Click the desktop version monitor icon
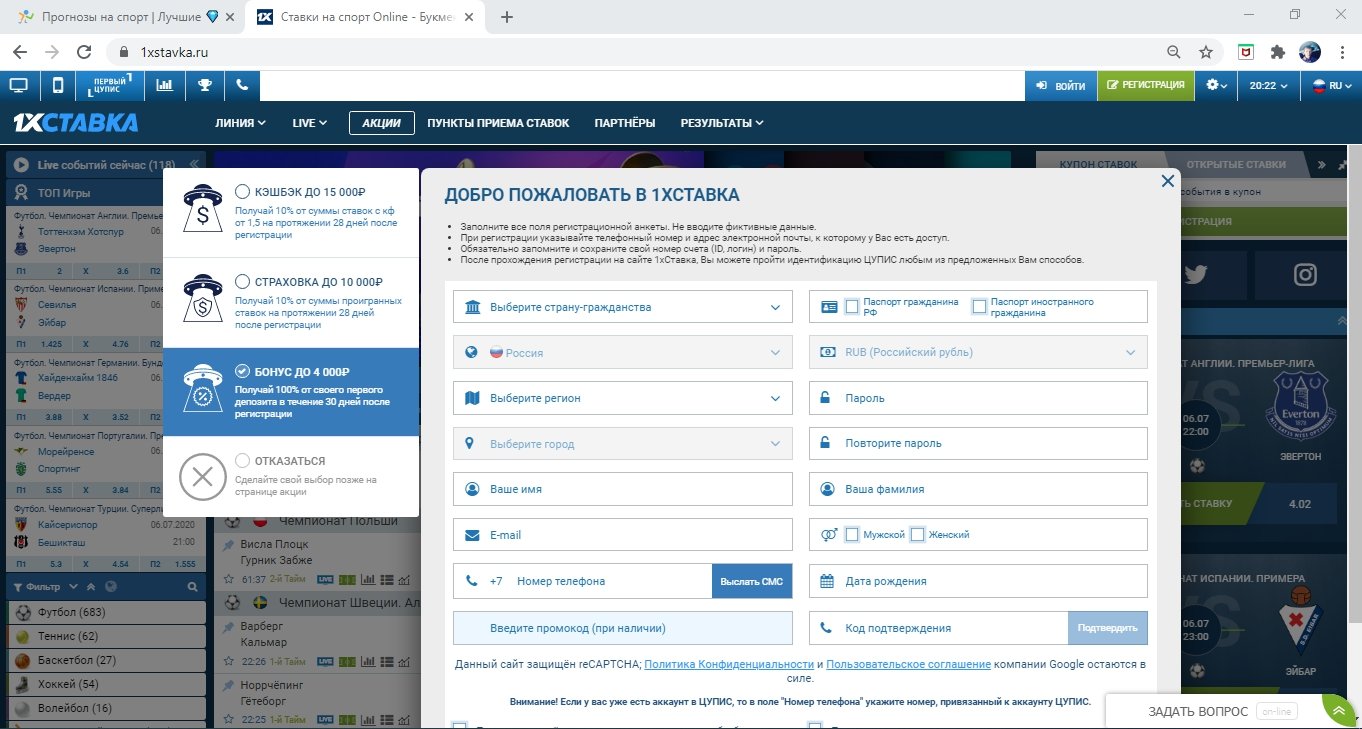 (x=18, y=85)
